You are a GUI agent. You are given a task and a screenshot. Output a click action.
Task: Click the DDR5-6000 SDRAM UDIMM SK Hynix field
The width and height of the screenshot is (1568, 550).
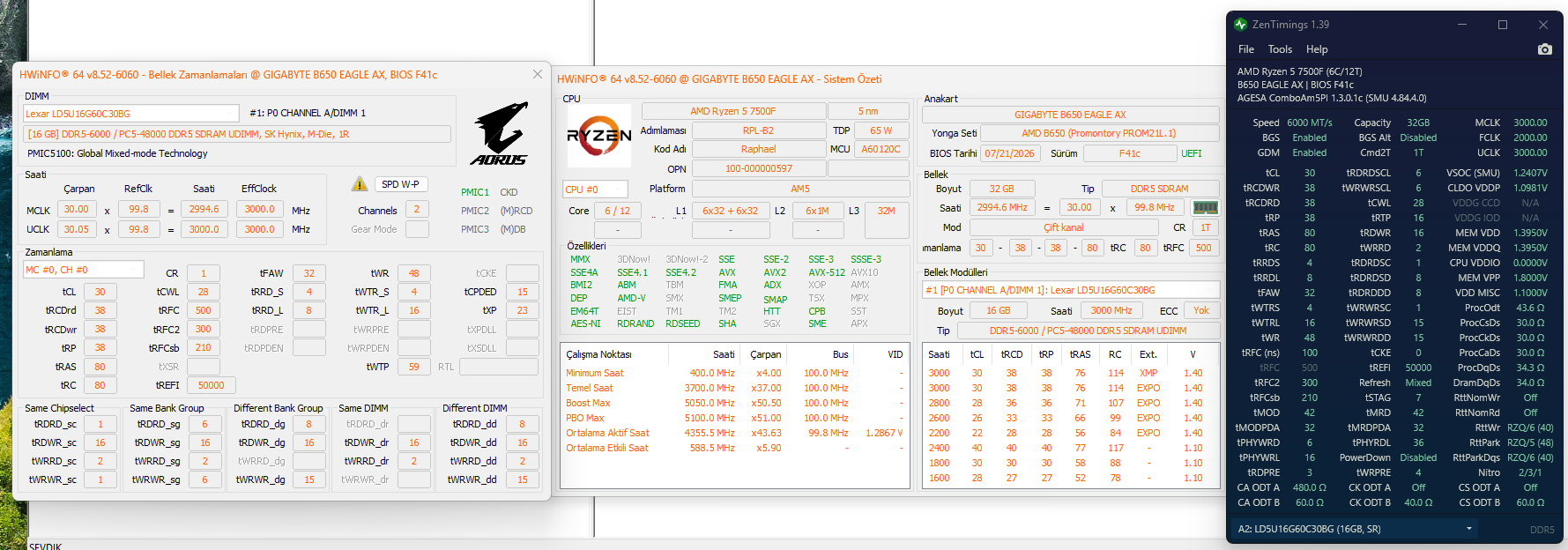(237, 134)
